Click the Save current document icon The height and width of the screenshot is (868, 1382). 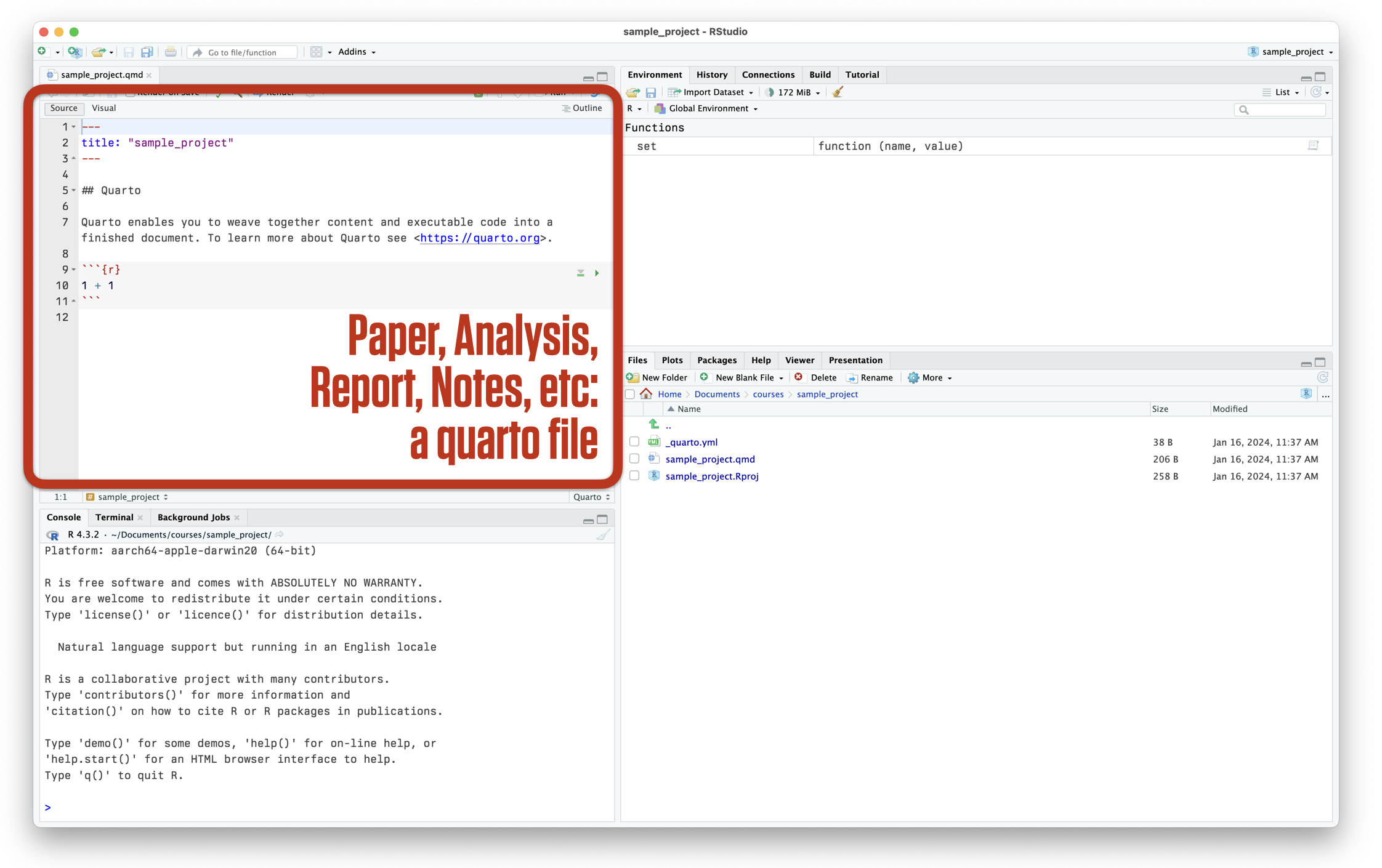coord(129,52)
